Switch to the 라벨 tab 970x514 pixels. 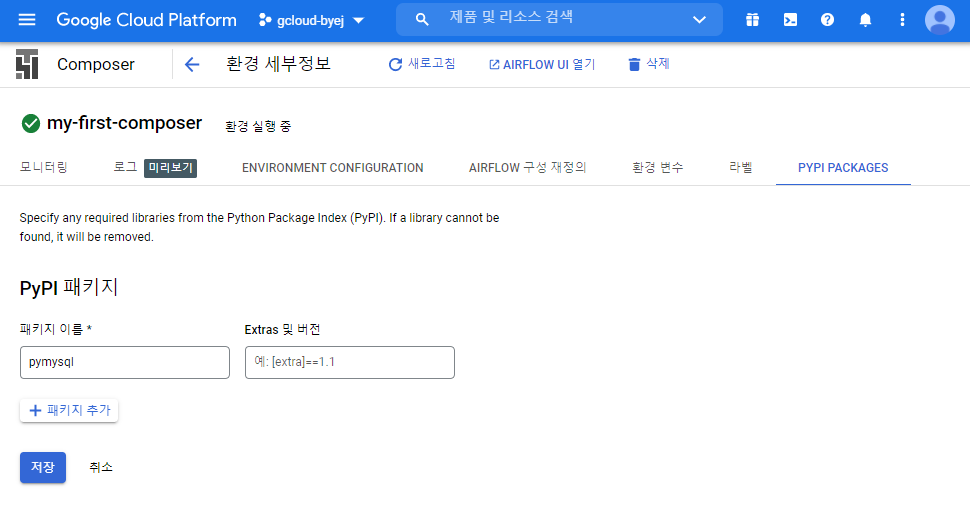[740, 168]
